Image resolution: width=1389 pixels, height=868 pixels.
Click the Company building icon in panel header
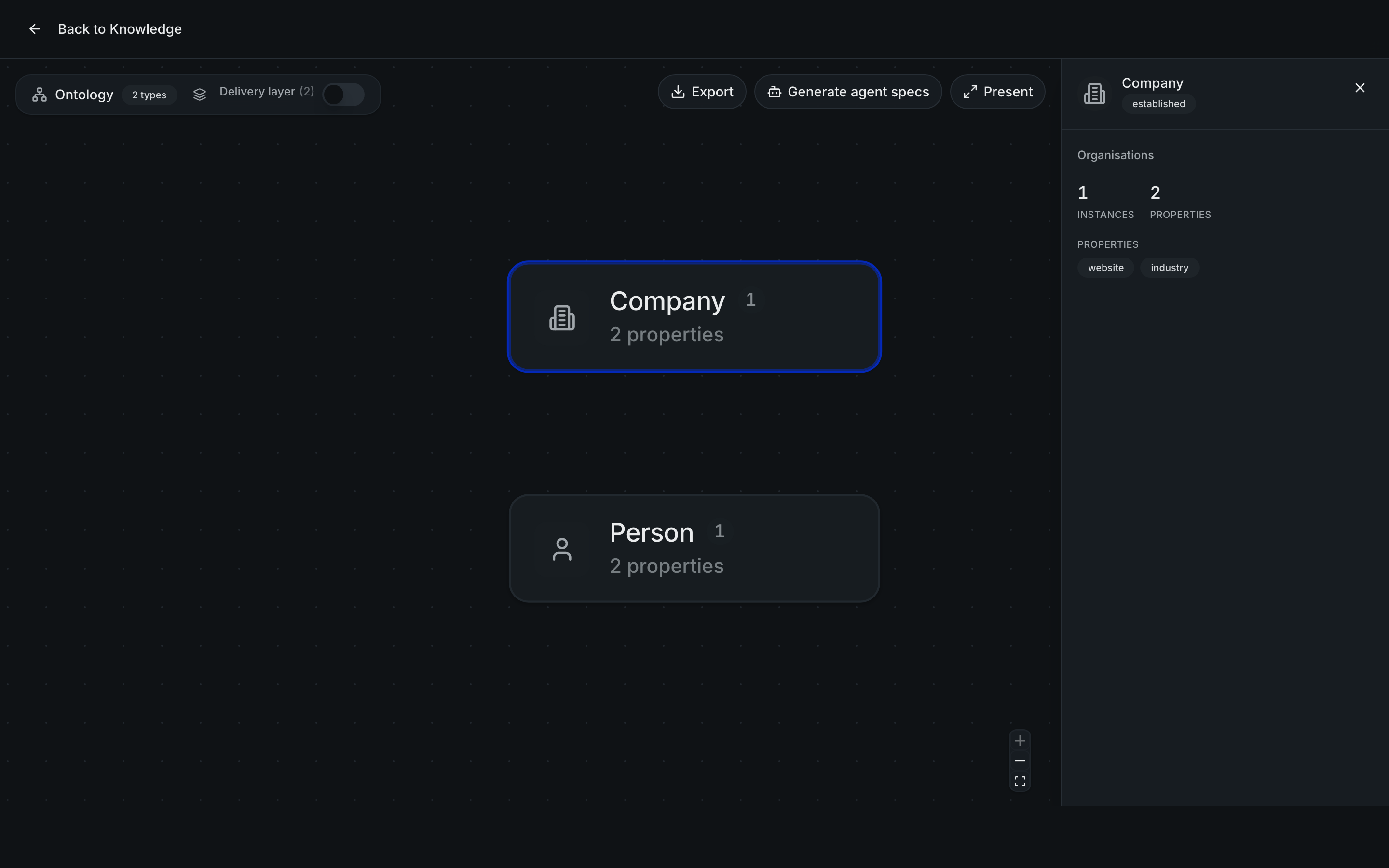[1094, 94]
